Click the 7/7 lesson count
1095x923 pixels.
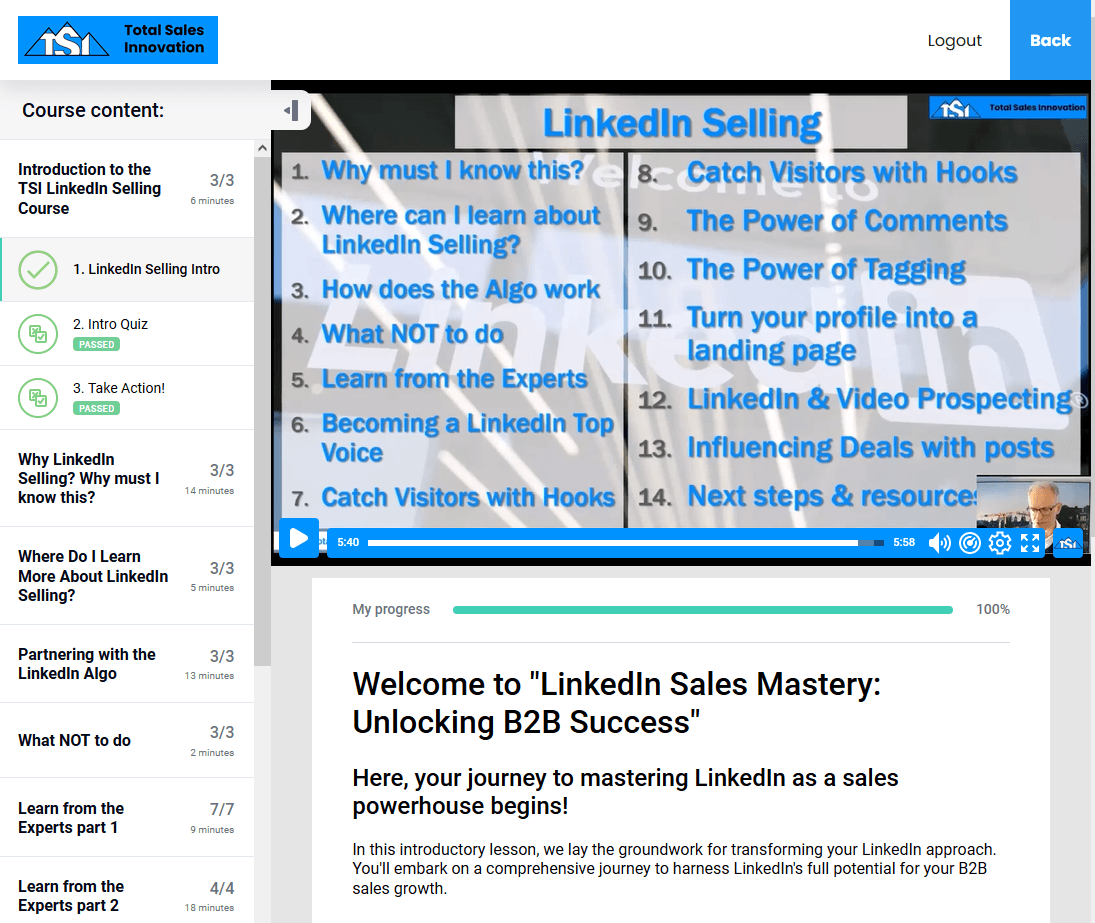pyautogui.click(x=221, y=809)
